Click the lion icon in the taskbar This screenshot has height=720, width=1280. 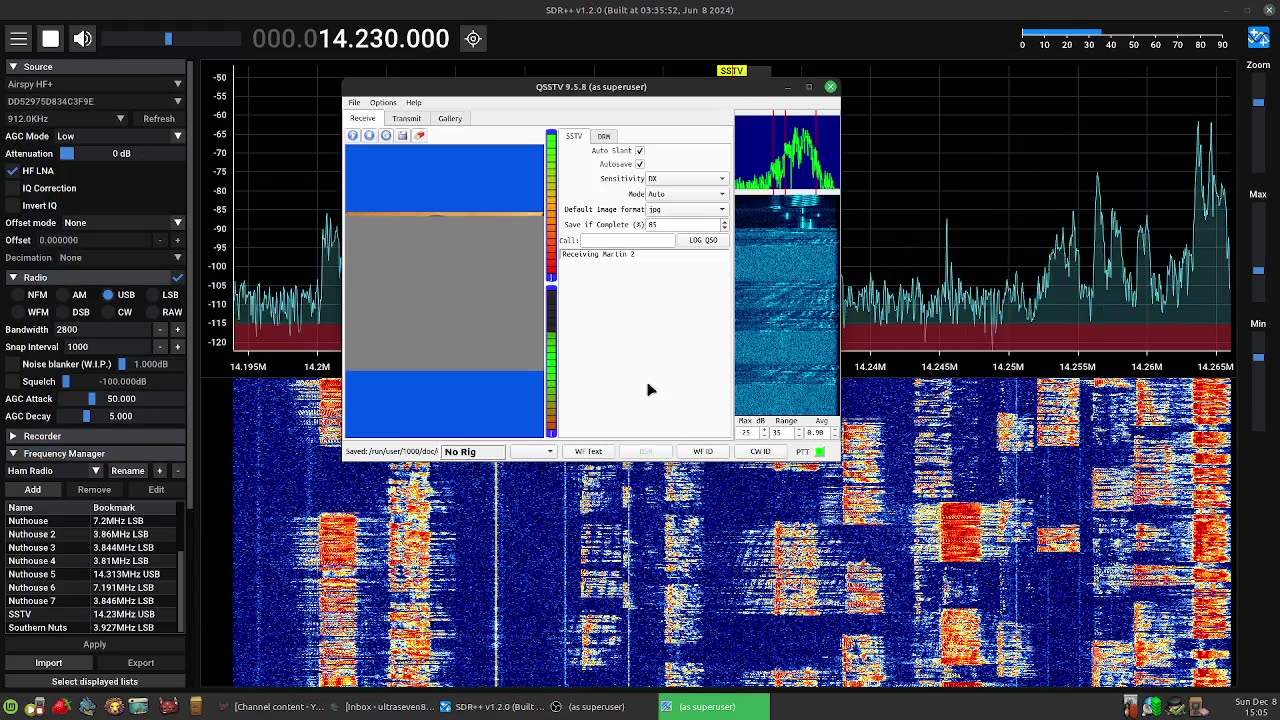[x=113, y=707]
